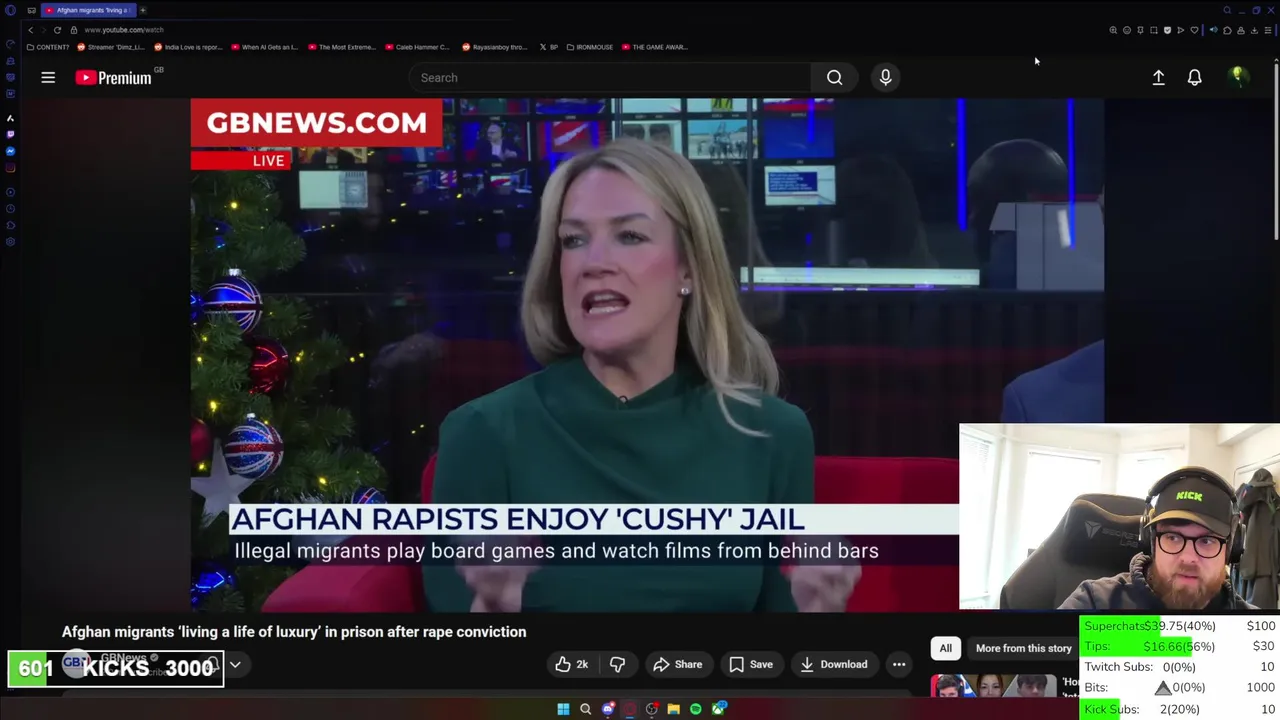Open the YouTube hamburger guide menu
The height and width of the screenshot is (720, 1280).
point(48,77)
